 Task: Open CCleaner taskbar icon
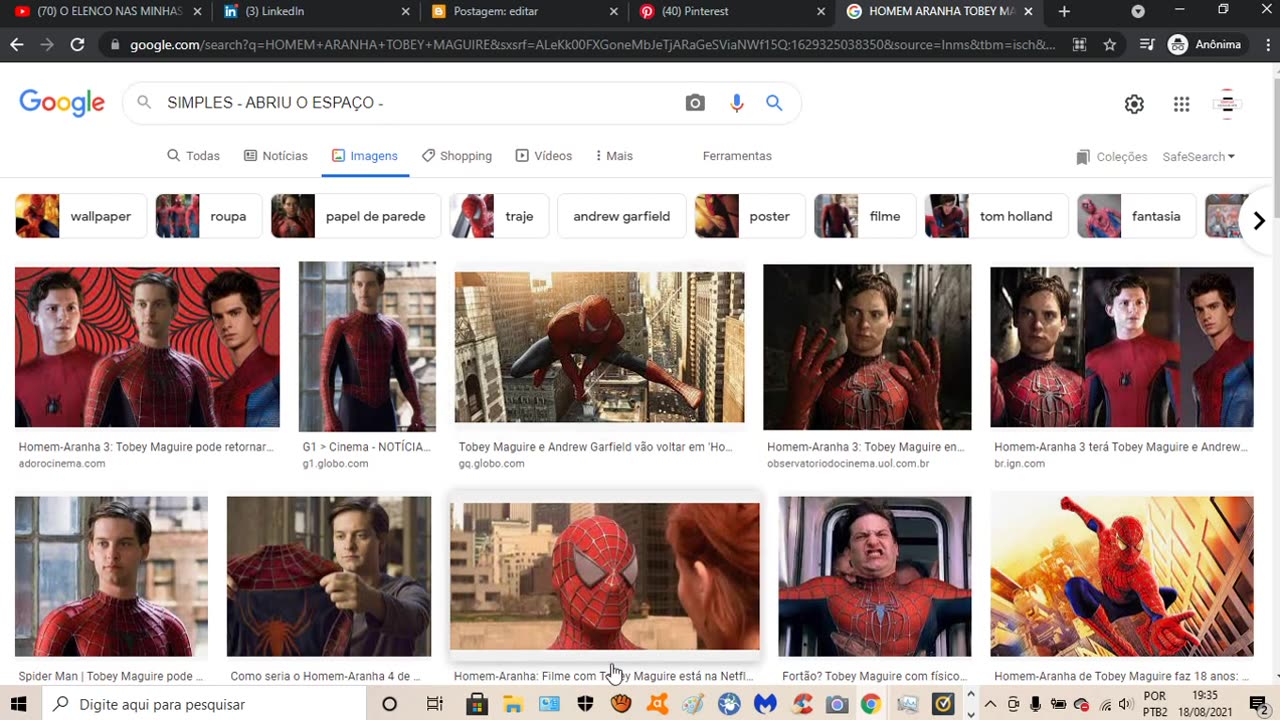pyautogui.click(x=801, y=704)
